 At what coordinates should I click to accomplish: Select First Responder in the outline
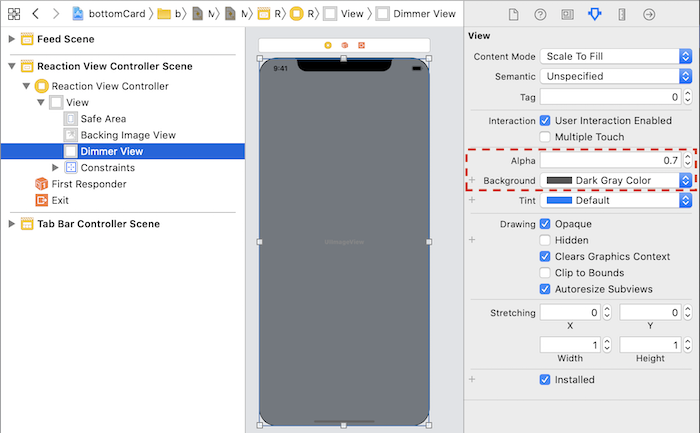(x=88, y=184)
